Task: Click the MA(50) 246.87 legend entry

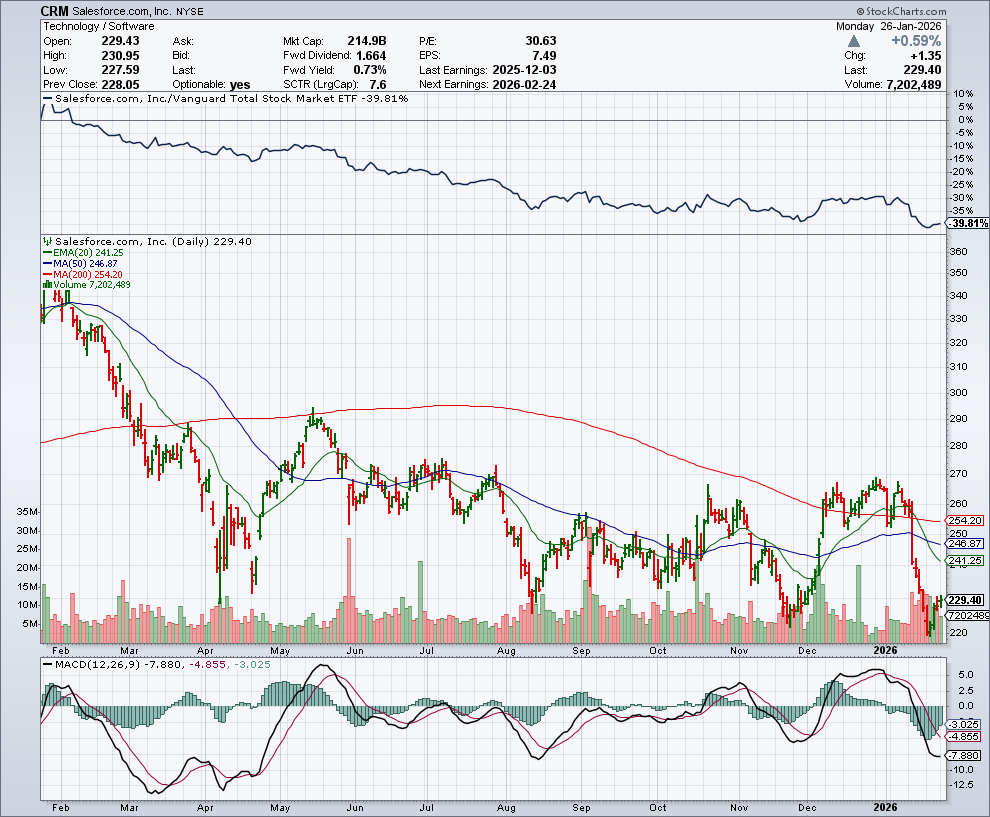Action: point(80,263)
